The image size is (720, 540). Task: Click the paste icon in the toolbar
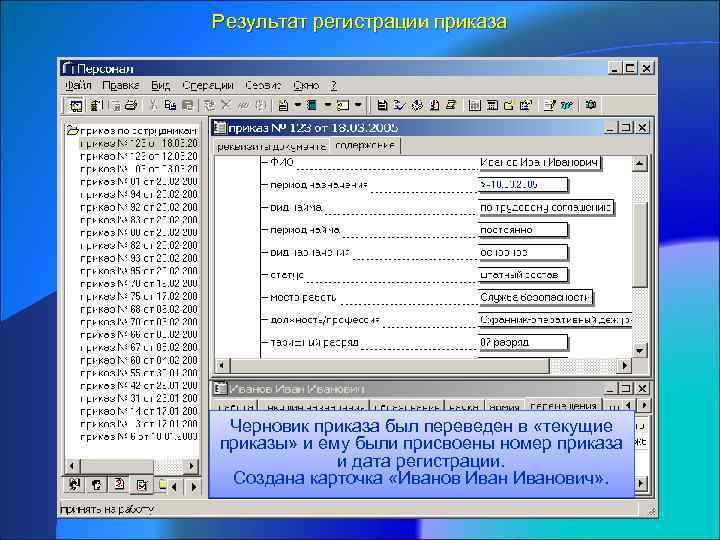click(x=187, y=105)
